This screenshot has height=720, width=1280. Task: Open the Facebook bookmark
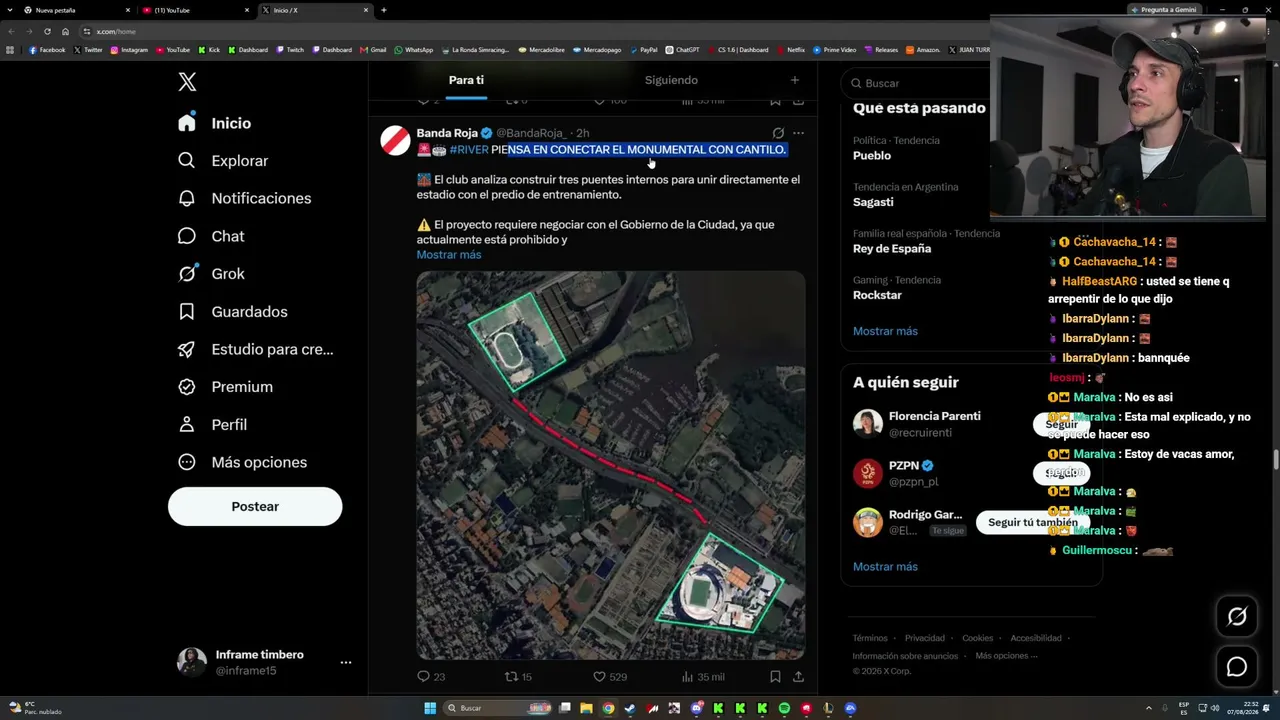pyautogui.click(x=47, y=50)
